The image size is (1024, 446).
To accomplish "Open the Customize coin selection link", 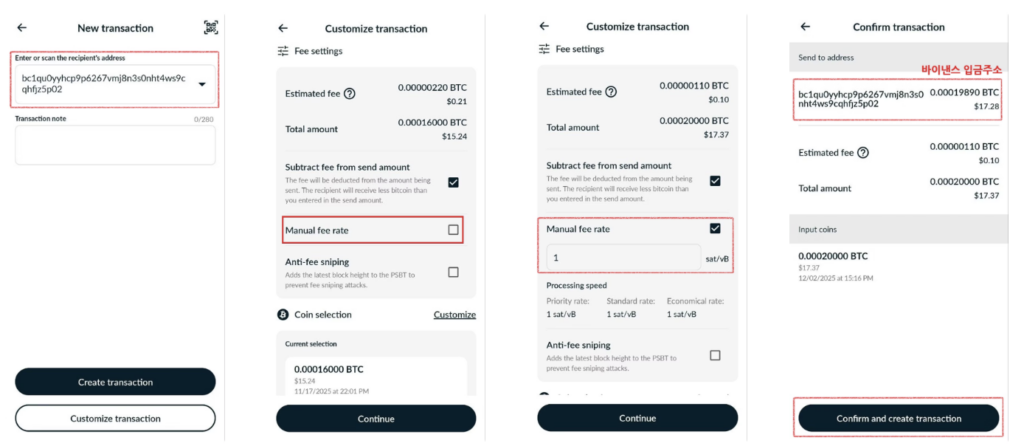I will 454,315.
